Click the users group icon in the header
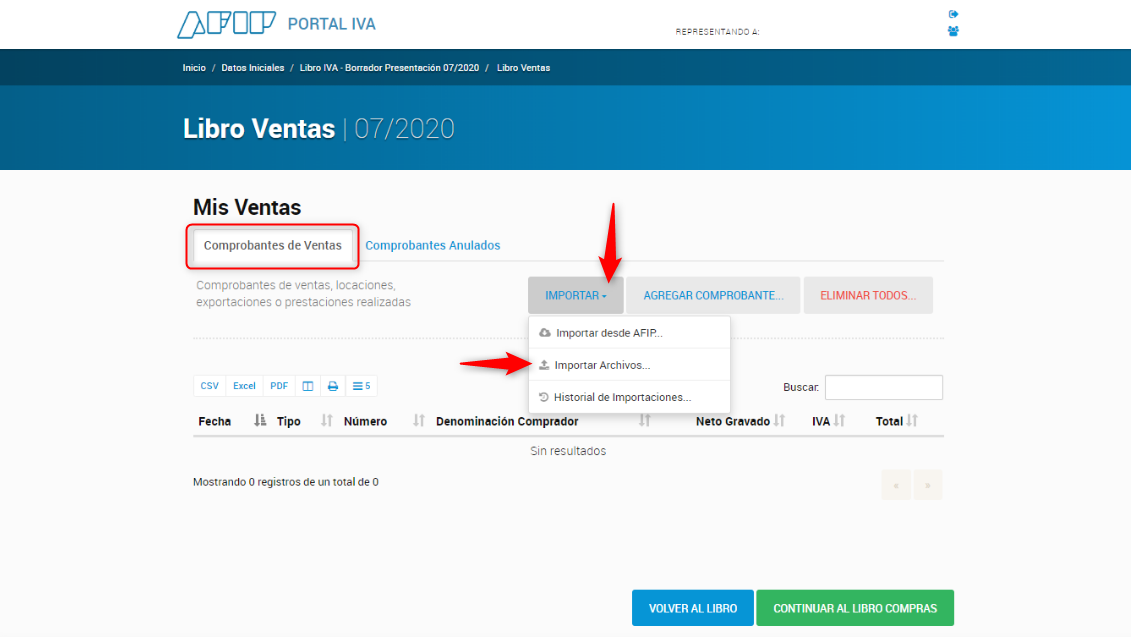The height and width of the screenshot is (644, 1131). 953,31
